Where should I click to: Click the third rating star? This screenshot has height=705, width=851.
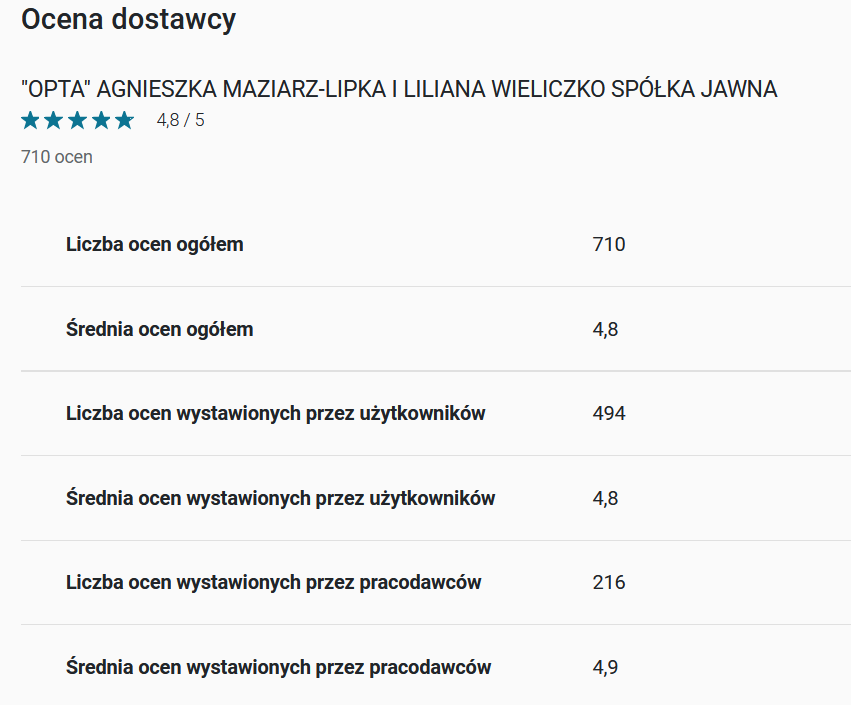point(78,120)
